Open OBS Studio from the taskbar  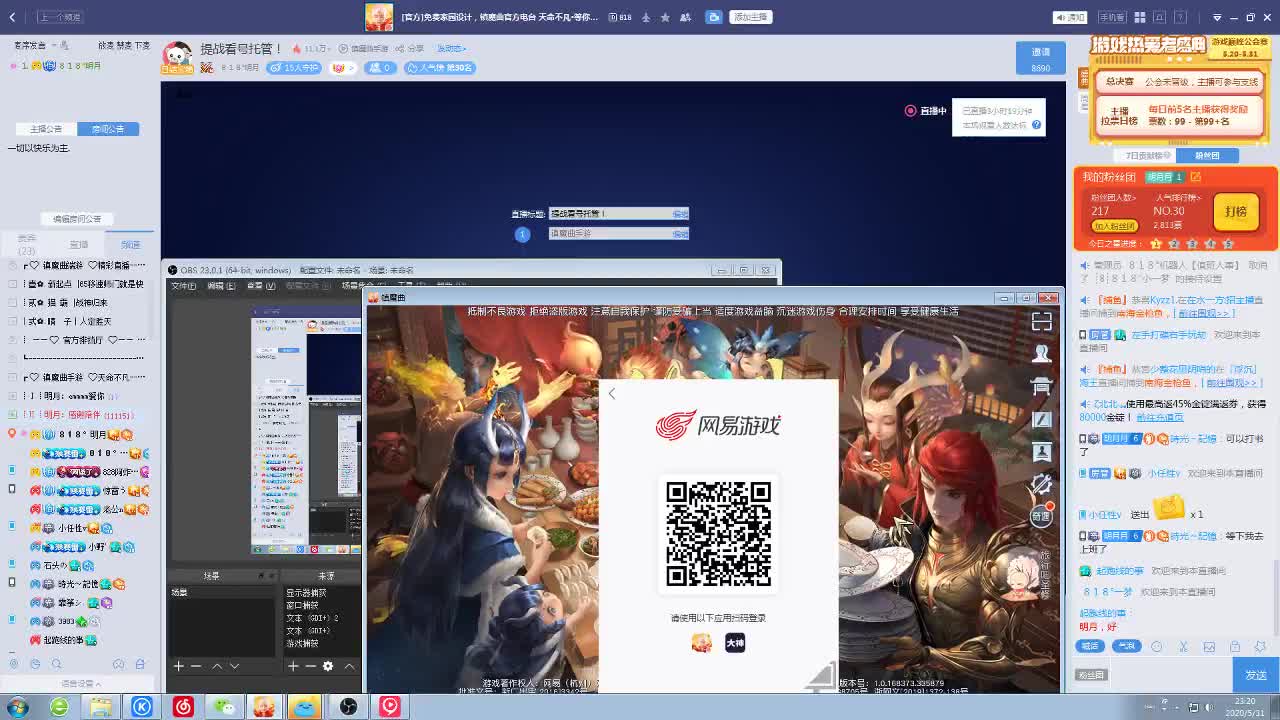[348, 707]
